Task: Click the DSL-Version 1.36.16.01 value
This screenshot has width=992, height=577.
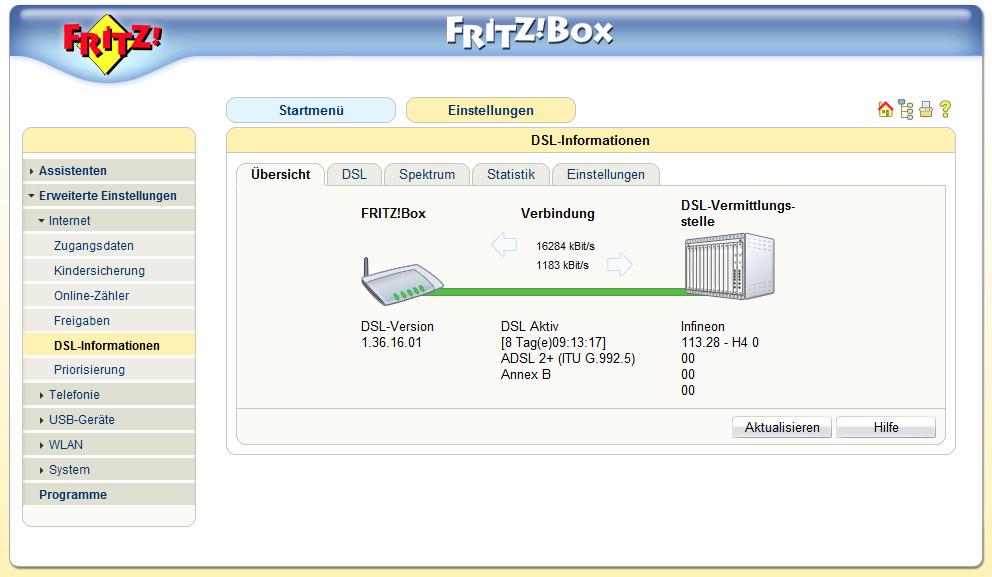Action: [391, 342]
